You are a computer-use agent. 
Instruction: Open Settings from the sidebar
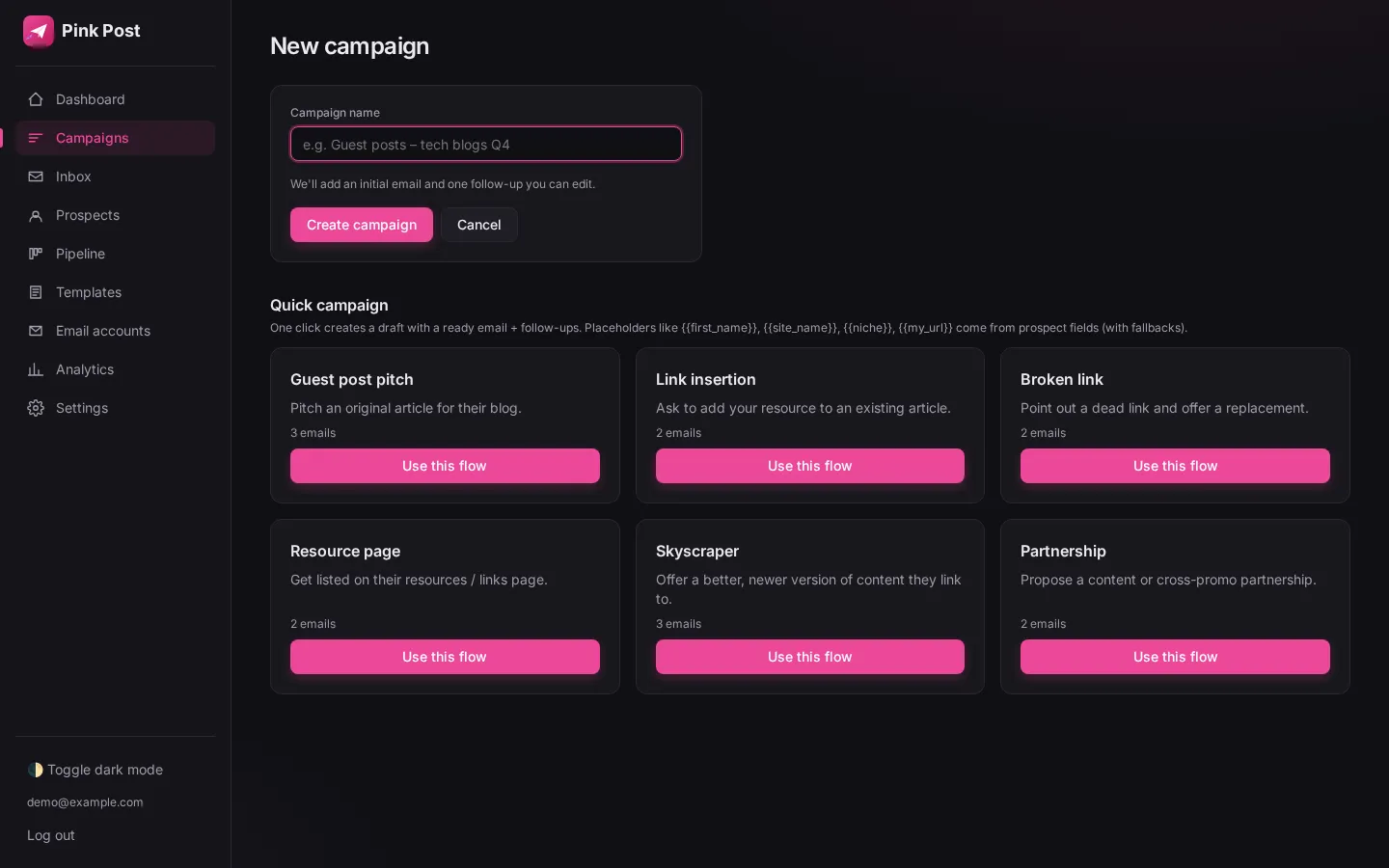coord(115,408)
